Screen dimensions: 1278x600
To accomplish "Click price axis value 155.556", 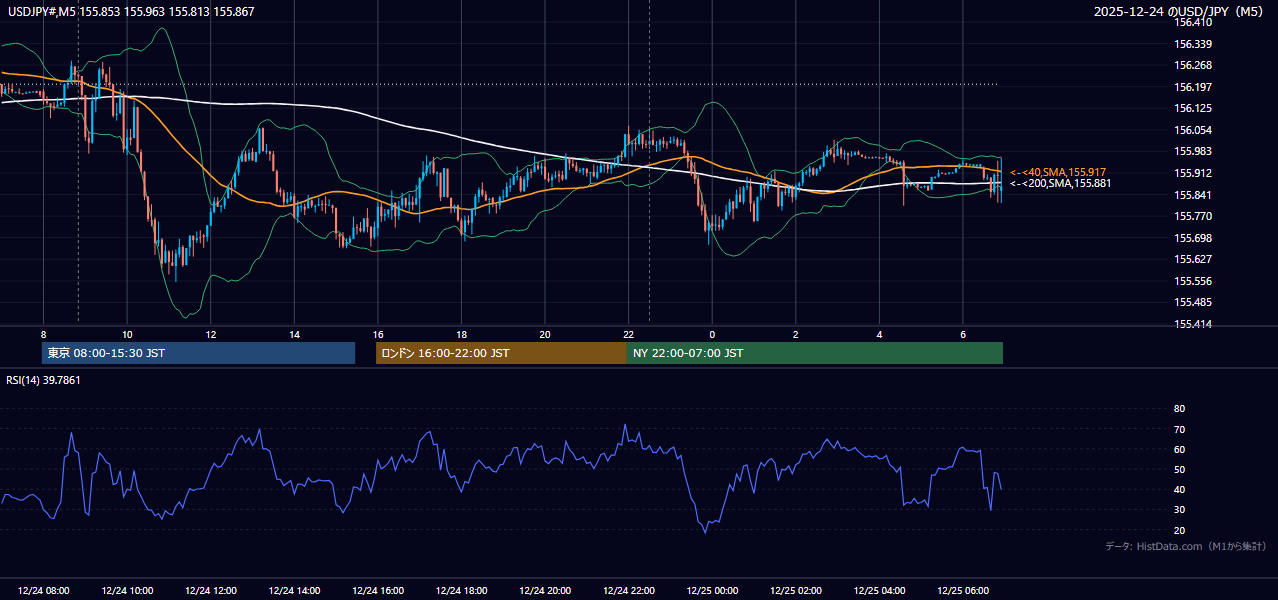I will pyautogui.click(x=1194, y=281).
